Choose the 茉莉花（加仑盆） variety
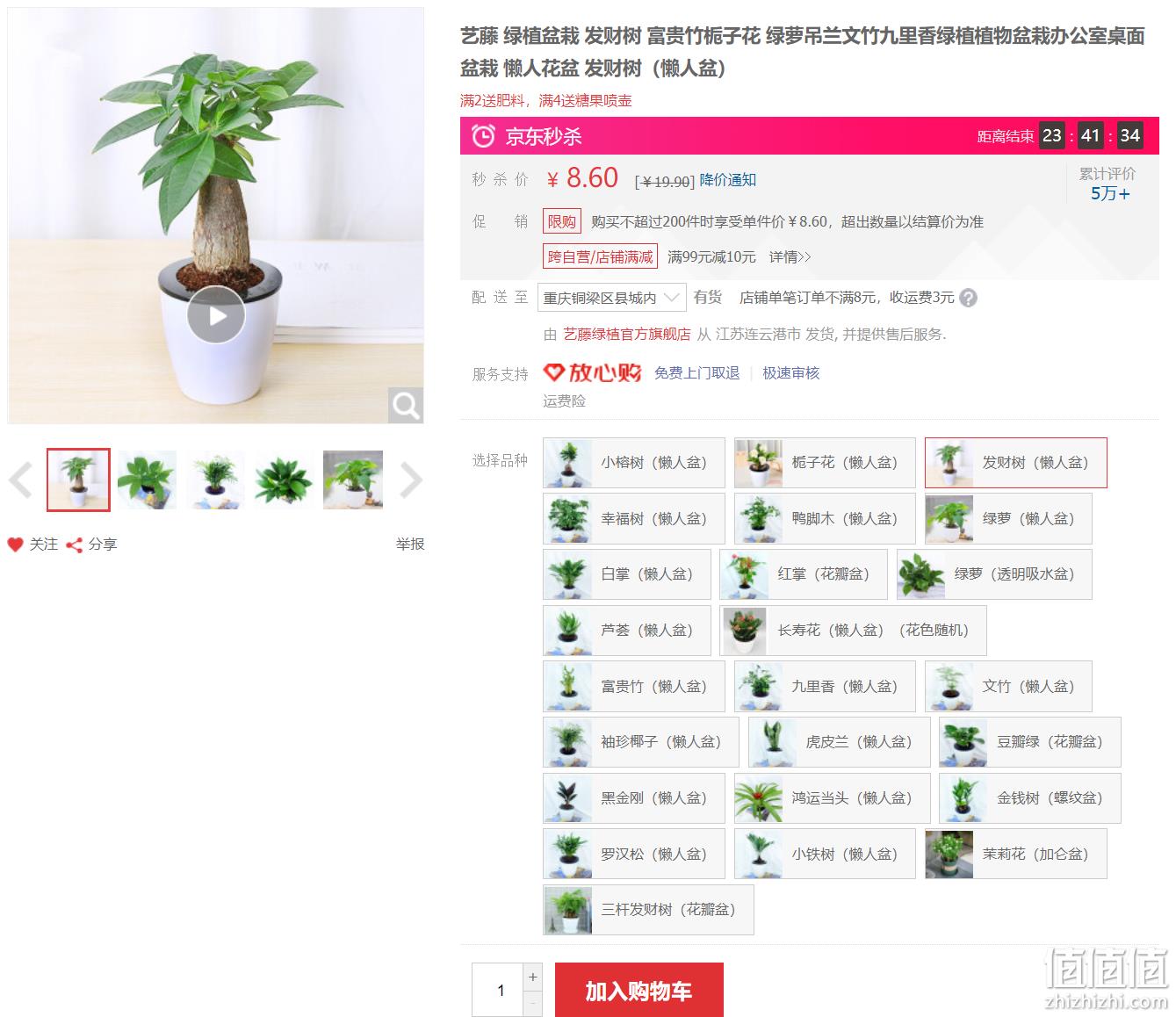Viewport: 1176px width, 1017px height. [x=1016, y=854]
